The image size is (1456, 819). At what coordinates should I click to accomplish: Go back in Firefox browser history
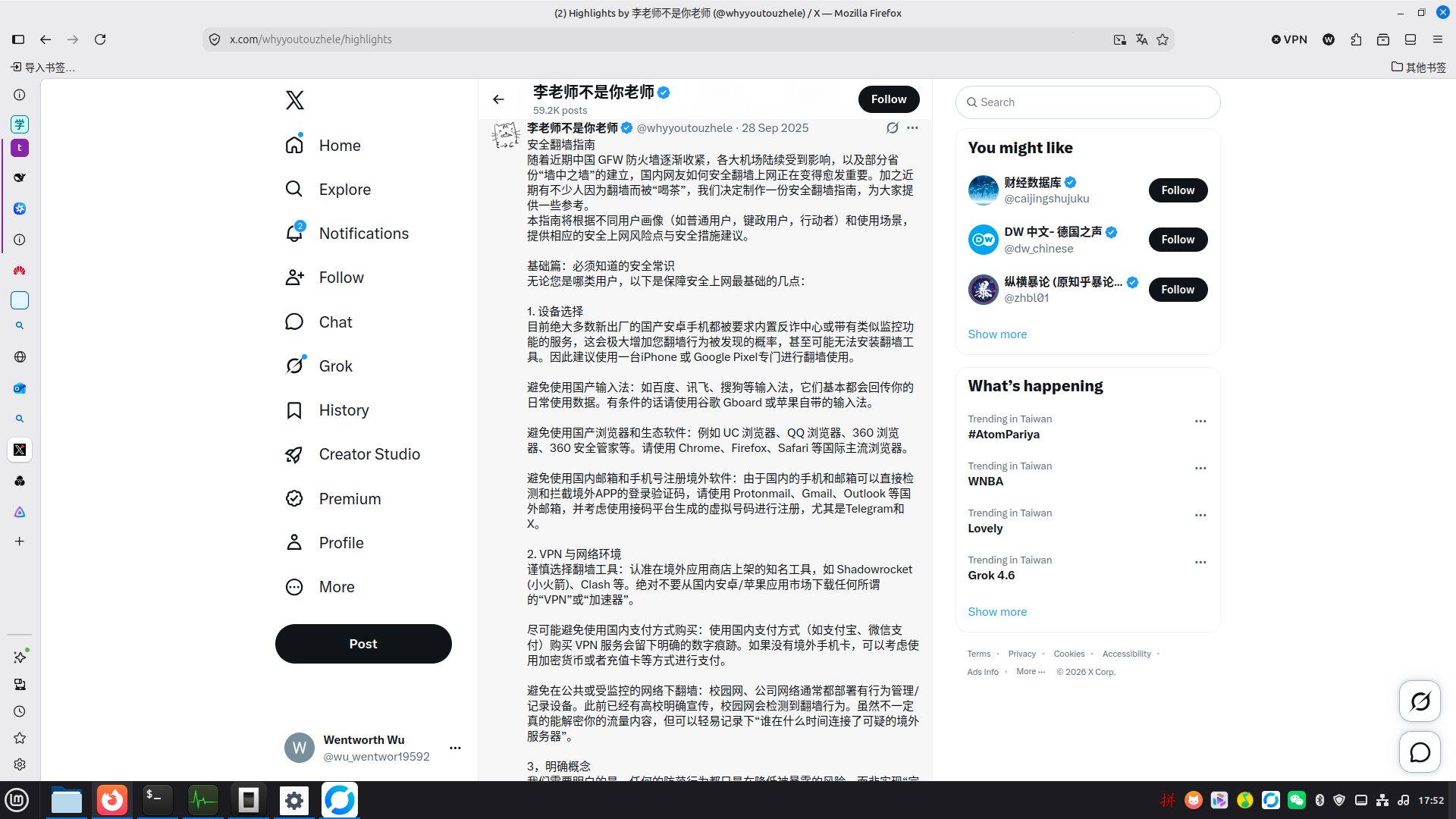45,39
